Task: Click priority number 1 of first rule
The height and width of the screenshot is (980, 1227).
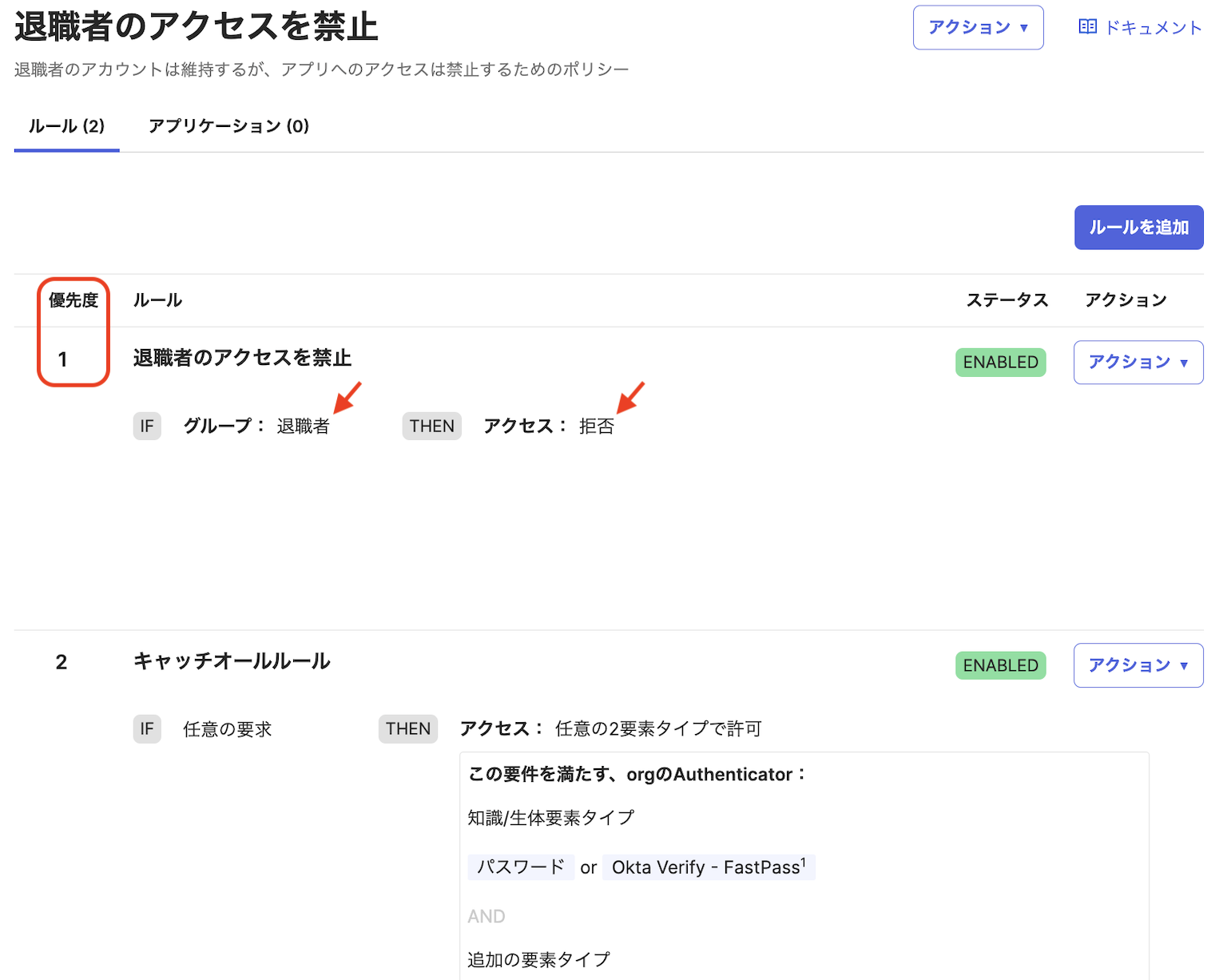Action: (x=62, y=359)
